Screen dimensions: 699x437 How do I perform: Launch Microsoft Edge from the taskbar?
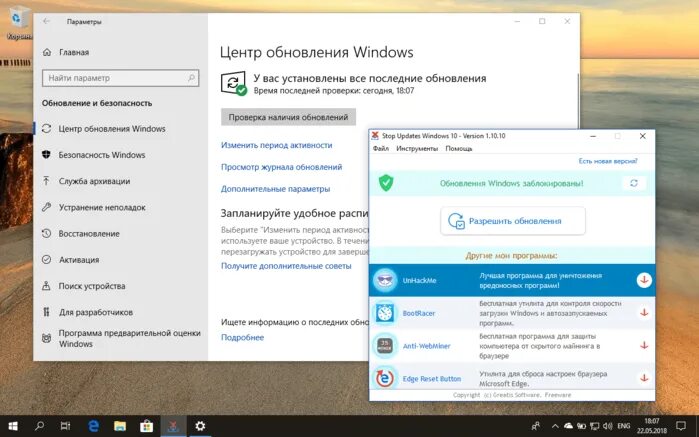click(x=94, y=426)
